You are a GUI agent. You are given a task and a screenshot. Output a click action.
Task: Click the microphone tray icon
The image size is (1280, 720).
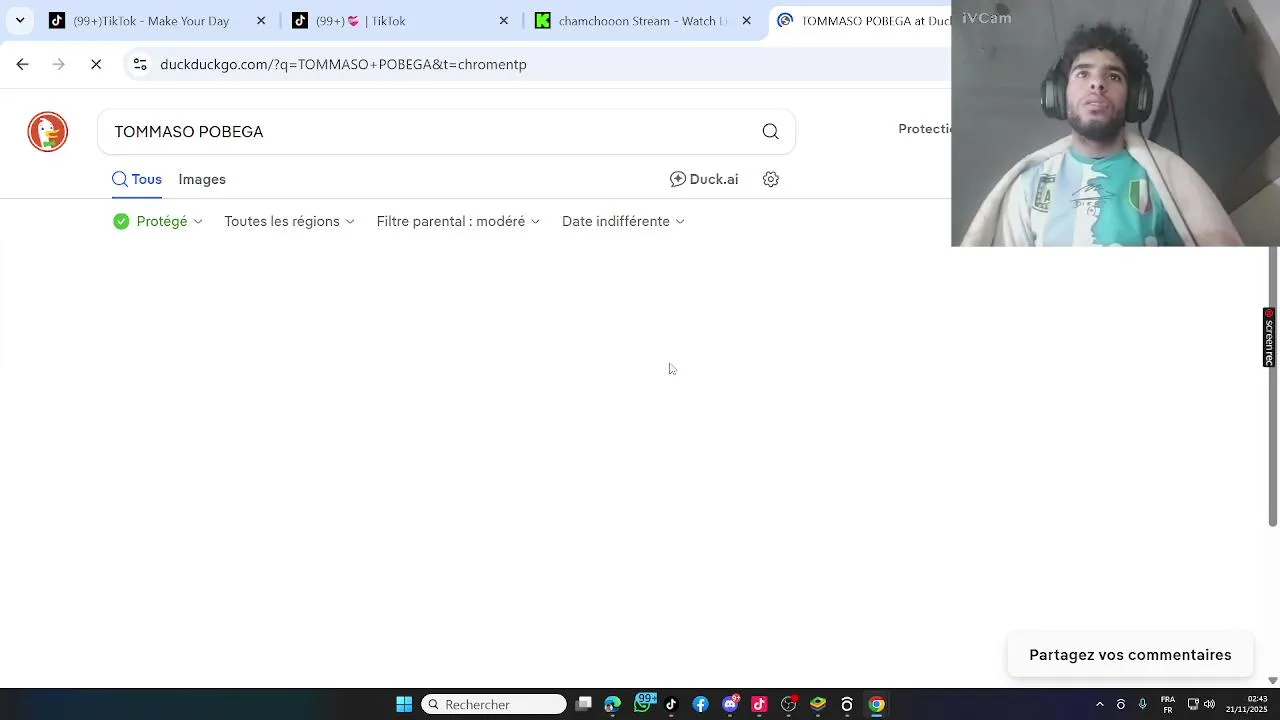(x=1142, y=704)
